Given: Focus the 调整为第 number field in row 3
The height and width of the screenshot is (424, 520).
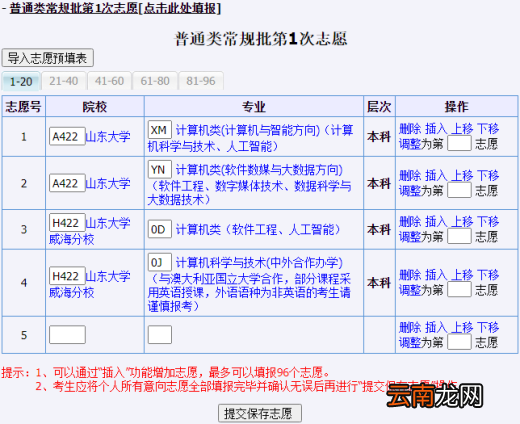Looking at the screenshot, I should [x=459, y=236].
